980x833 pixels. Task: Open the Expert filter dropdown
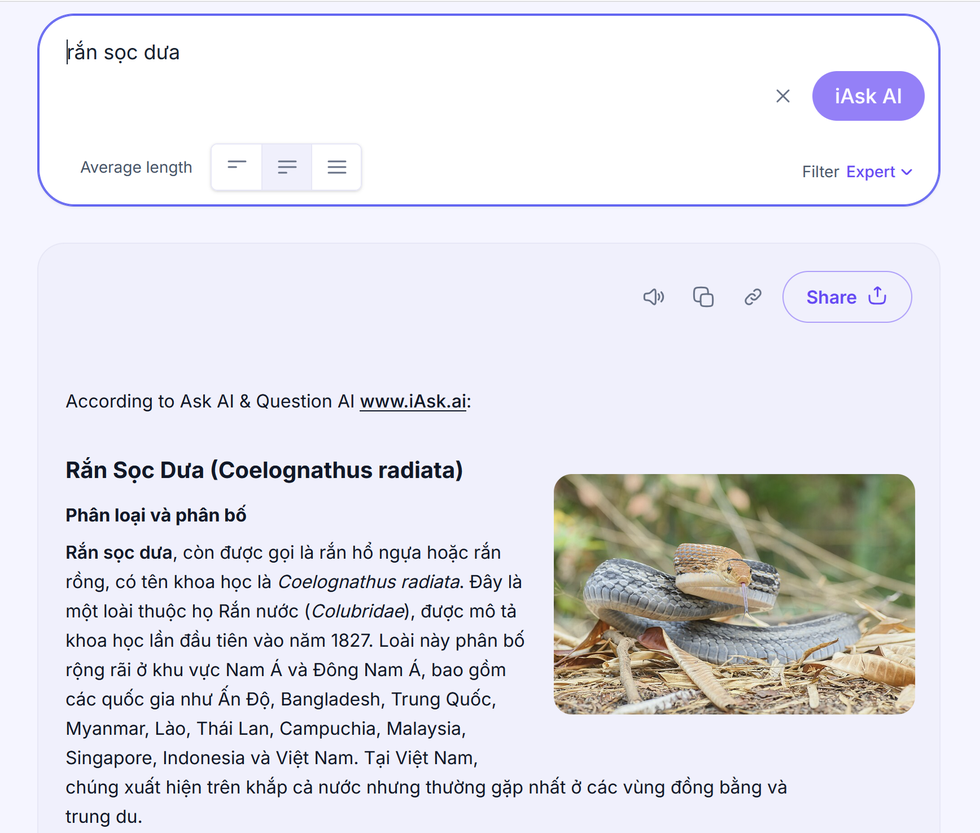[879, 172]
